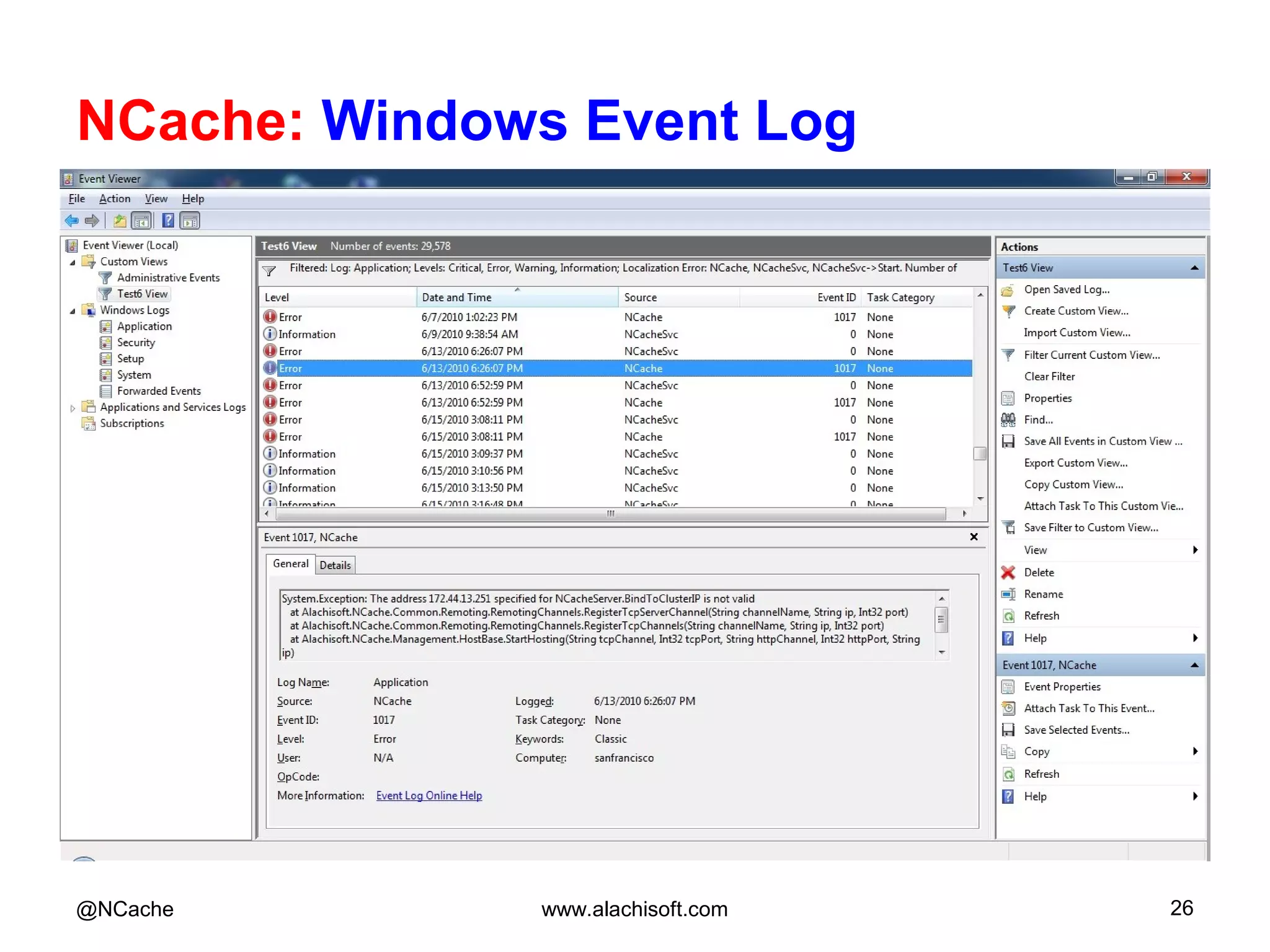Click the Find binoculars icon
The image size is (1270, 952).
point(1008,420)
